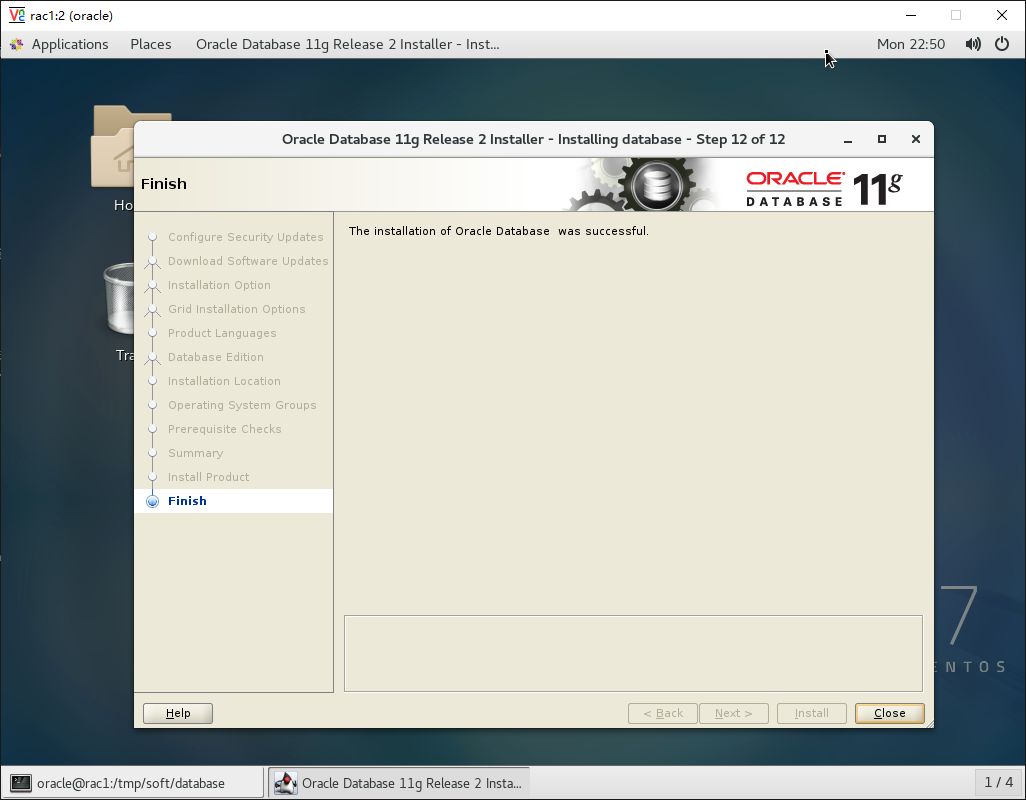Open the power menu icon
1026x800 pixels.
[x=1002, y=44]
